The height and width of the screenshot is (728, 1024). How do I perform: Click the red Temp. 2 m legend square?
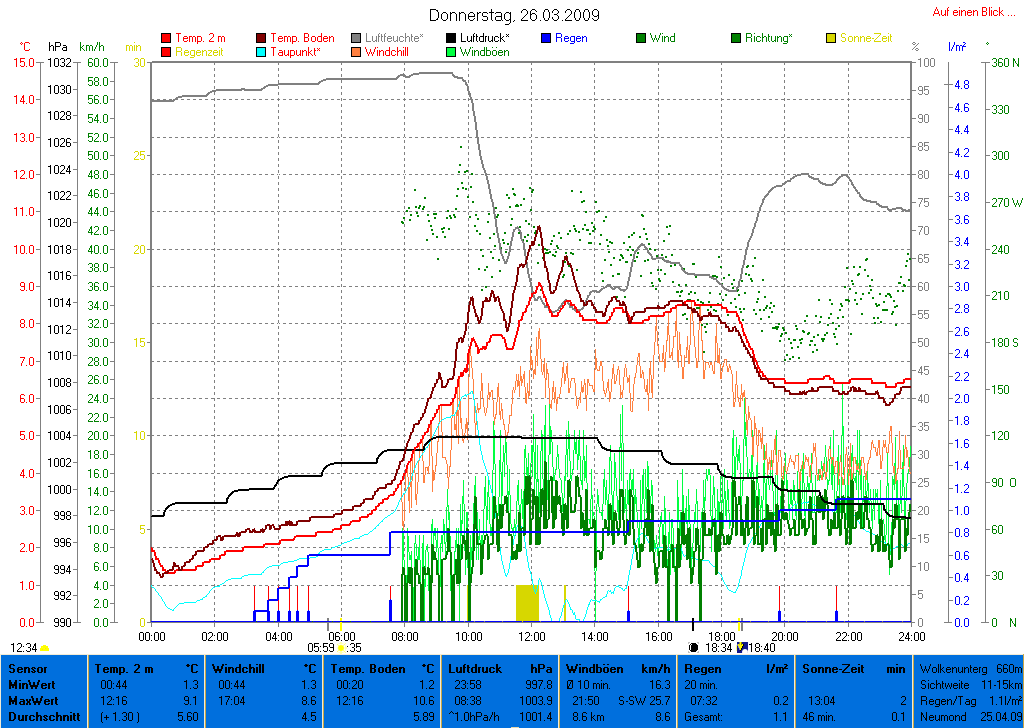pyautogui.click(x=166, y=38)
